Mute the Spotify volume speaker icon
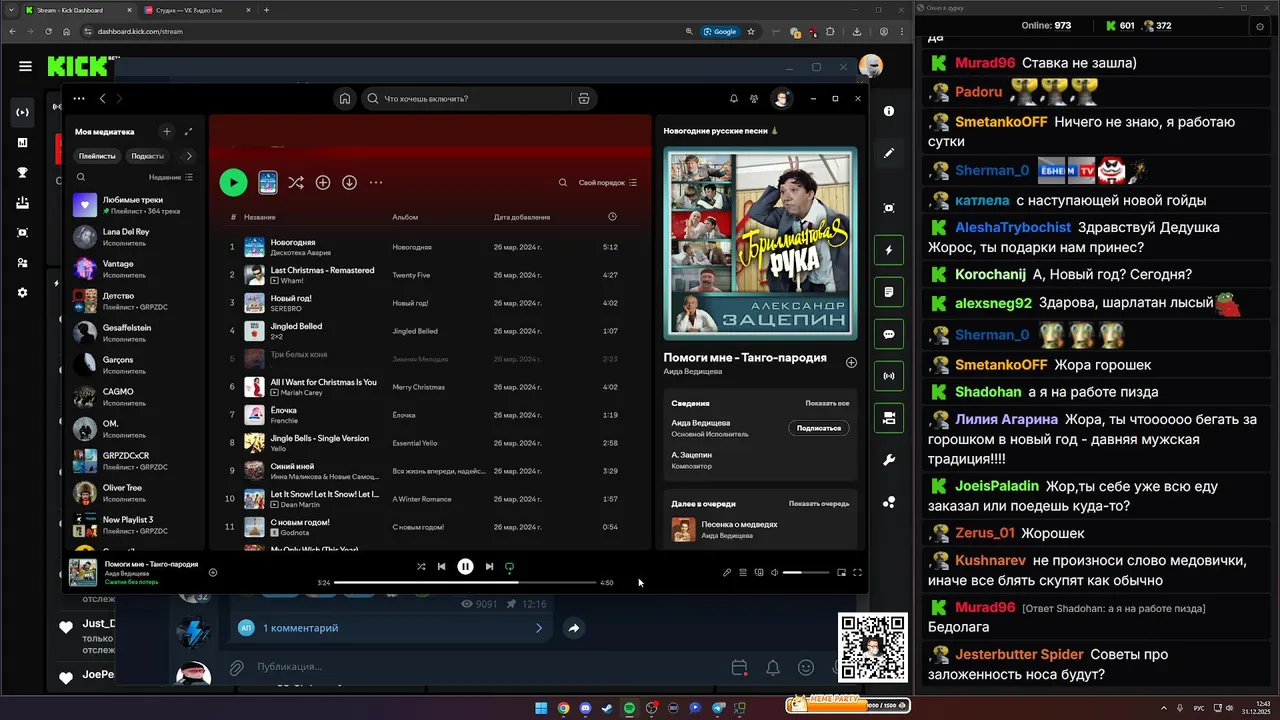The width and height of the screenshot is (1280, 720). 775,572
